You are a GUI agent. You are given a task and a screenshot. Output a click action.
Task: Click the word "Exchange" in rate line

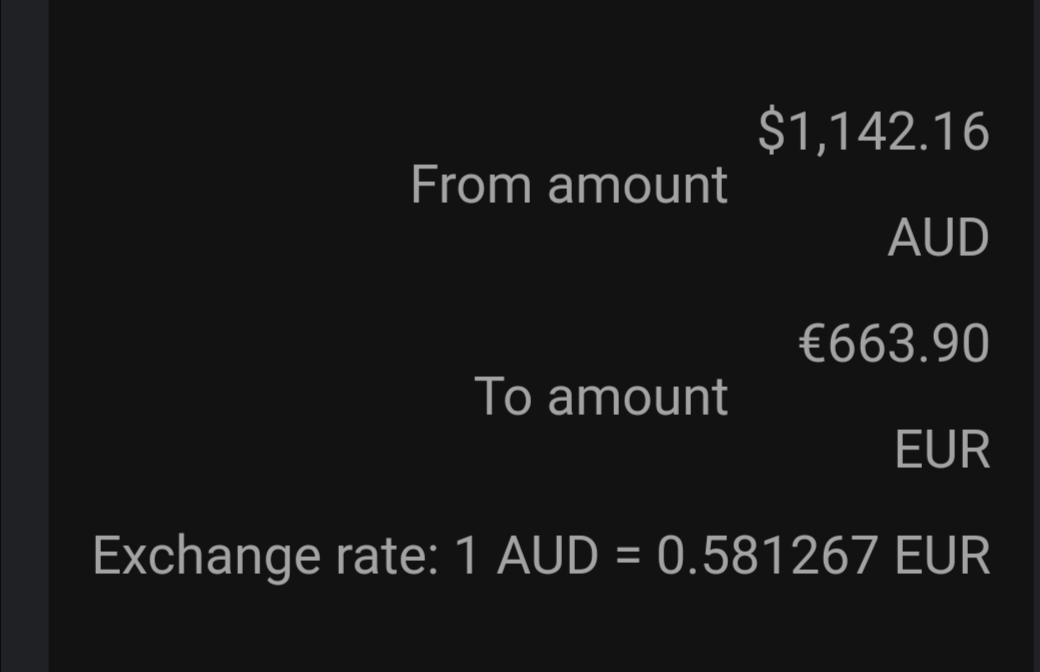pos(192,555)
